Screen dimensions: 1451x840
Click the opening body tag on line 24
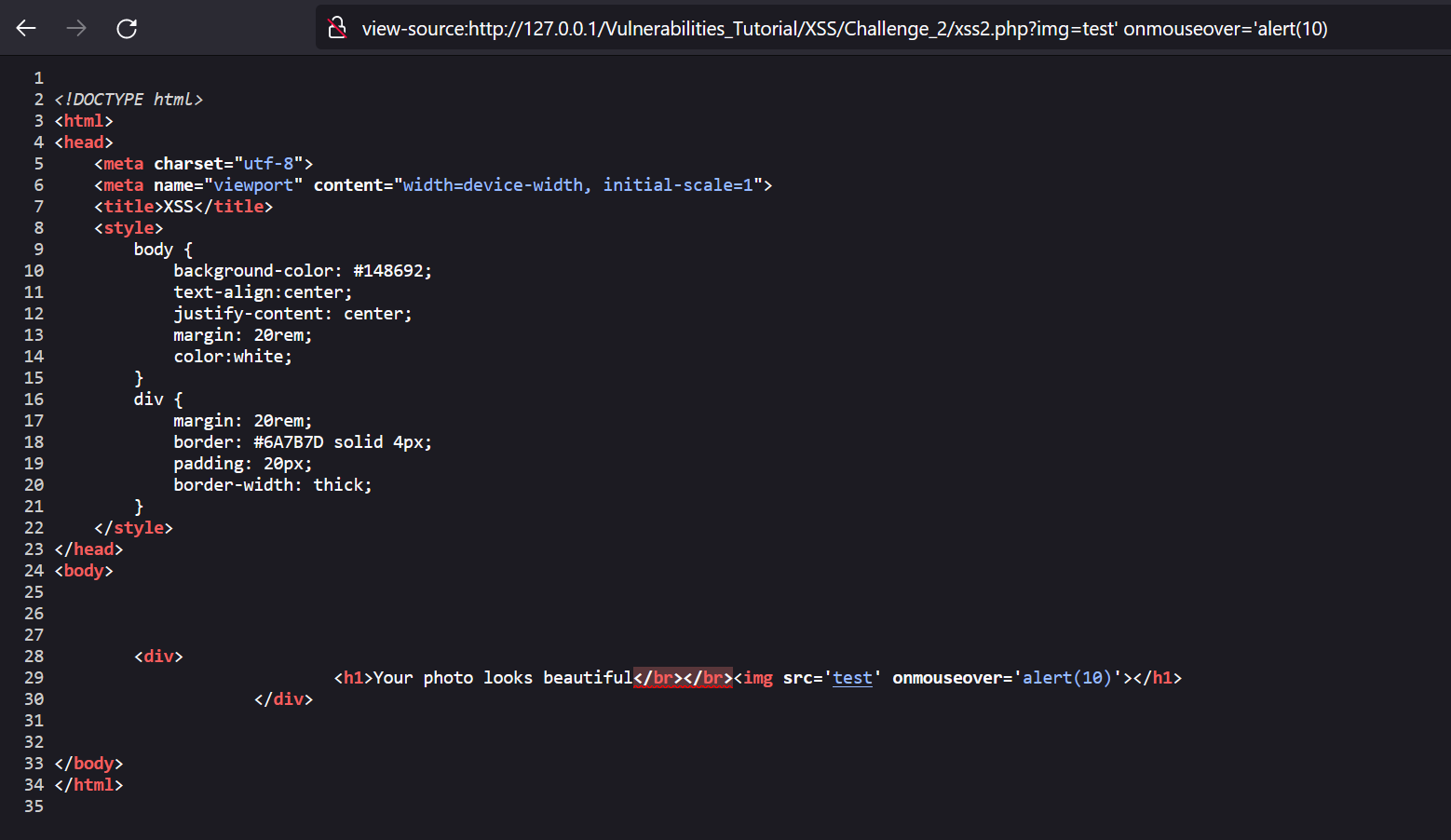coord(84,571)
